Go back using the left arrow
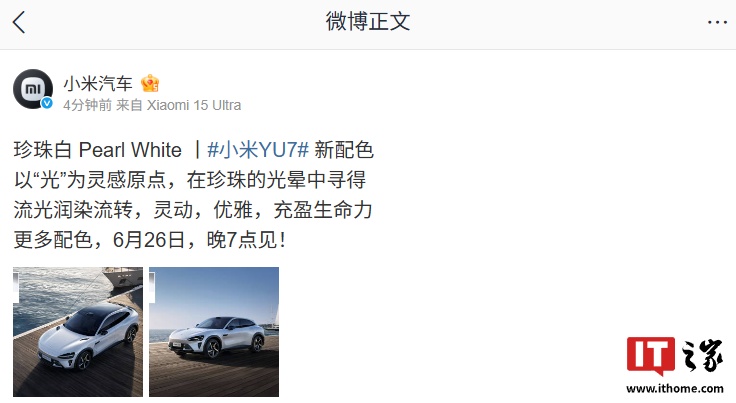 tap(19, 23)
